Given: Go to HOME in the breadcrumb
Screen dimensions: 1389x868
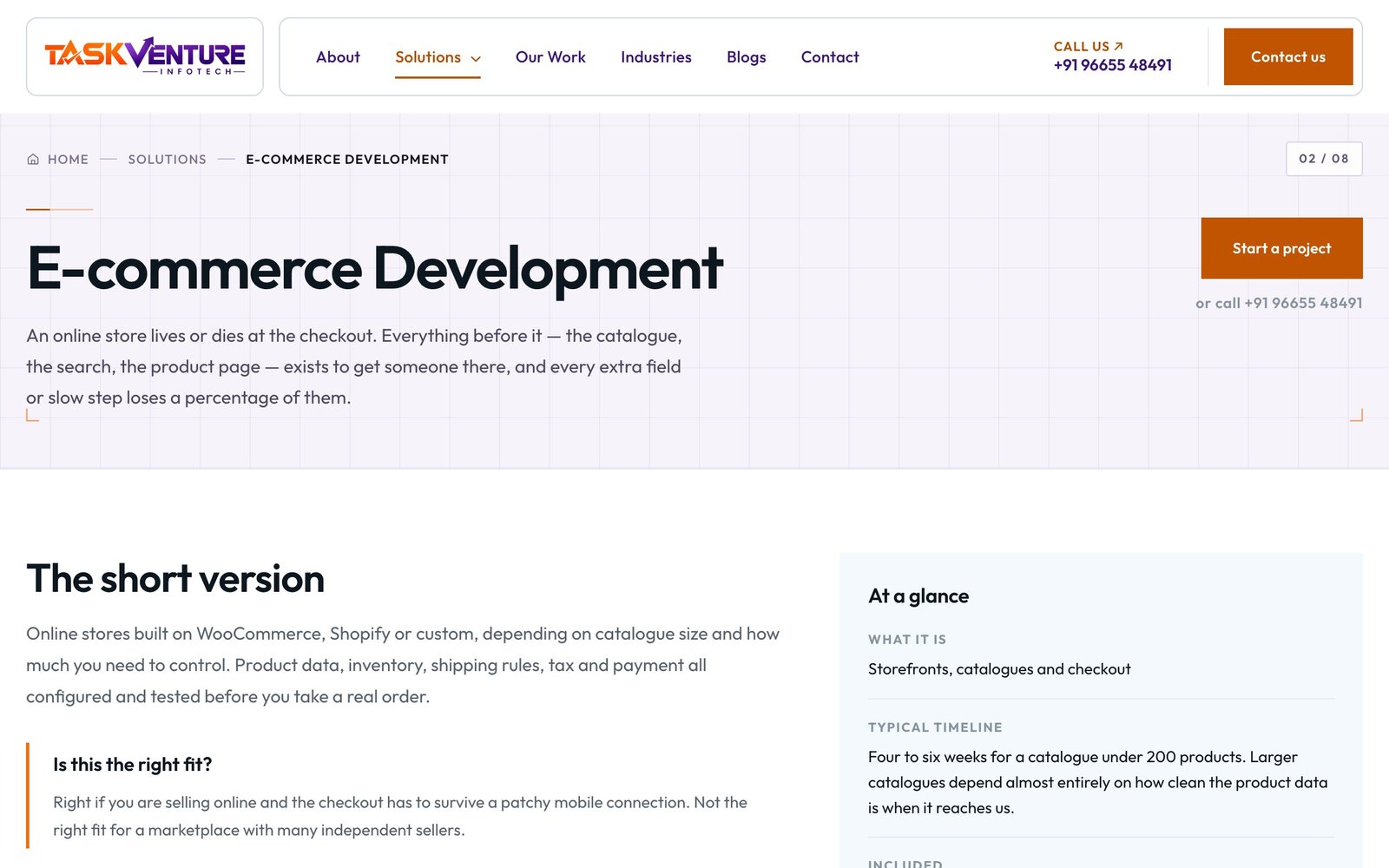Looking at the screenshot, I should [x=68, y=160].
